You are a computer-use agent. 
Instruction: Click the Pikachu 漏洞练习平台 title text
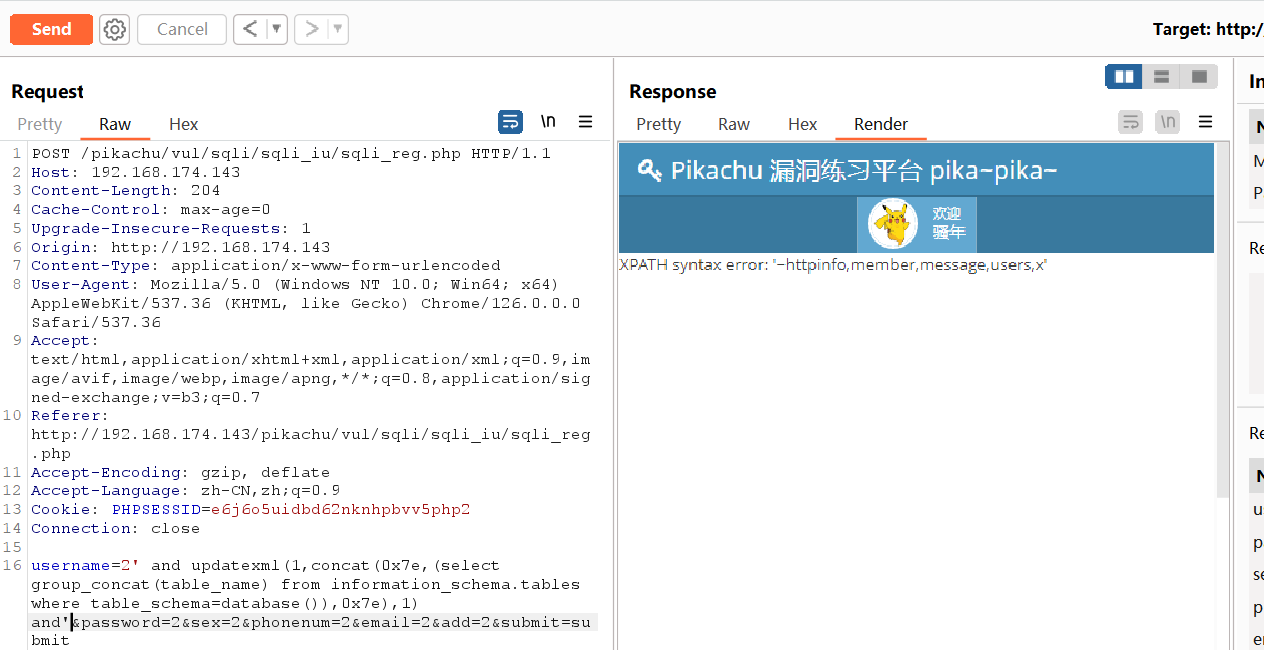tap(864, 170)
